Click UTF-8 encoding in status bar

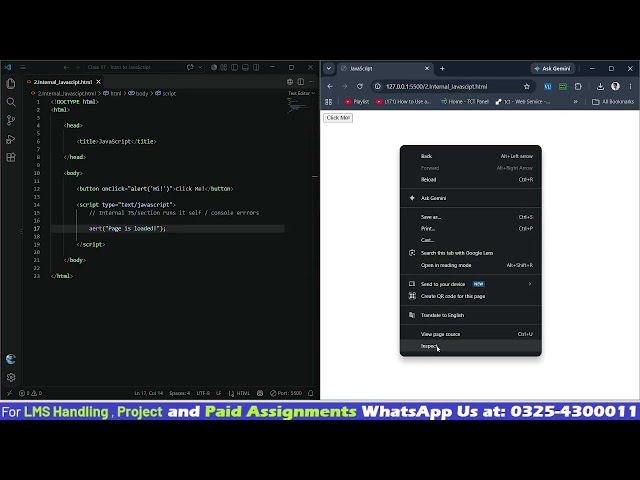[x=203, y=393]
